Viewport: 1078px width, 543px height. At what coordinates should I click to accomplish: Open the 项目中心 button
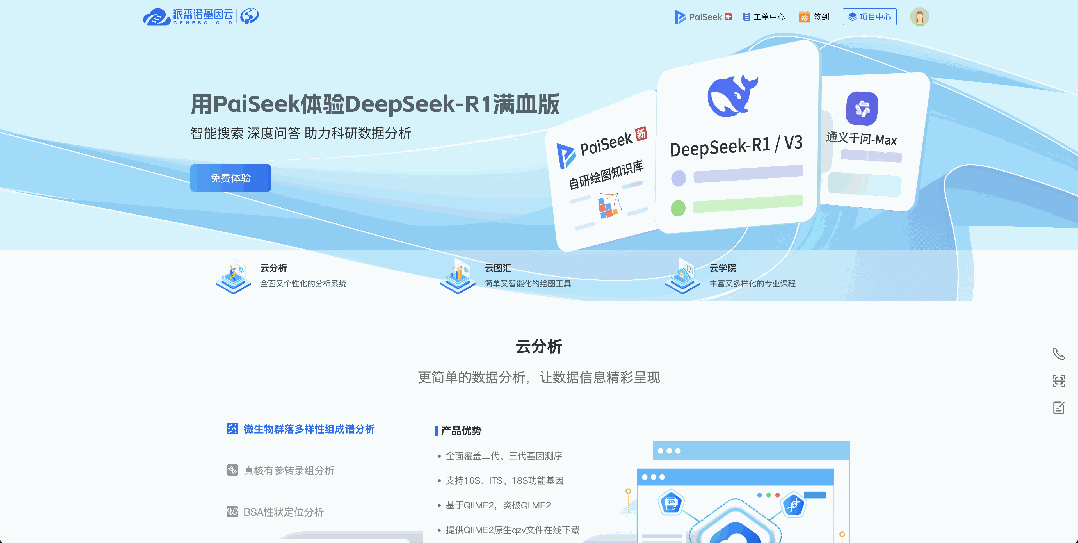point(869,17)
